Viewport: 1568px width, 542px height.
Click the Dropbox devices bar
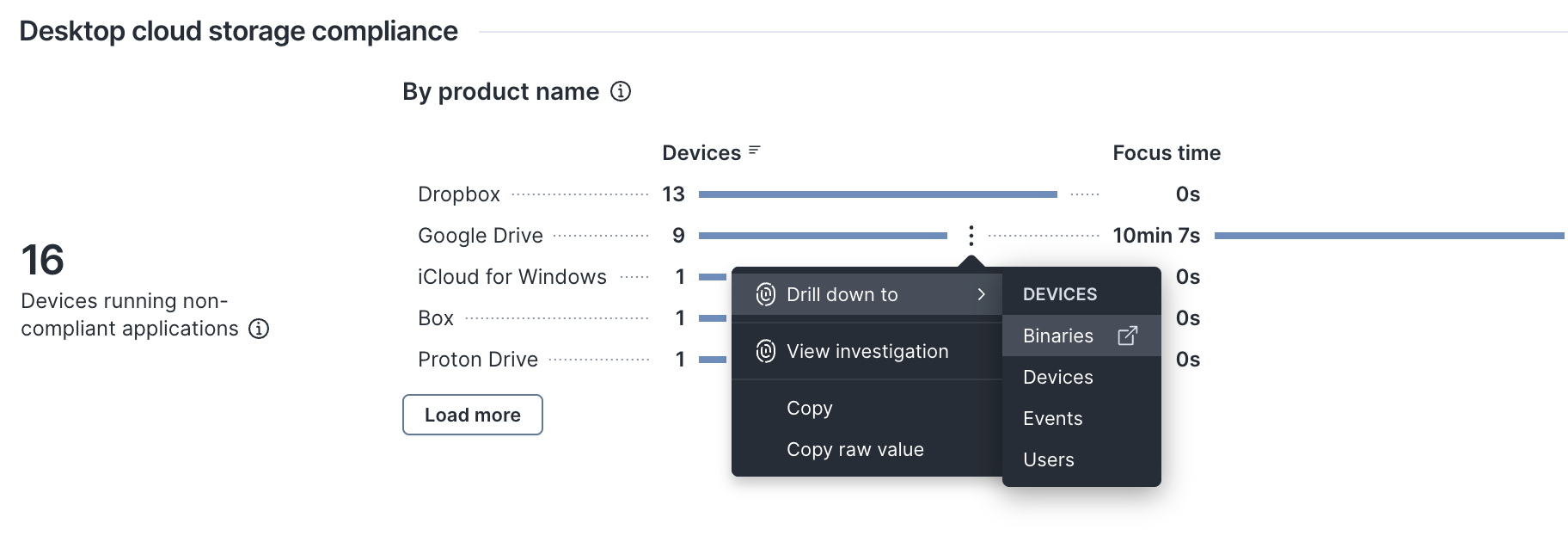click(x=877, y=194)
